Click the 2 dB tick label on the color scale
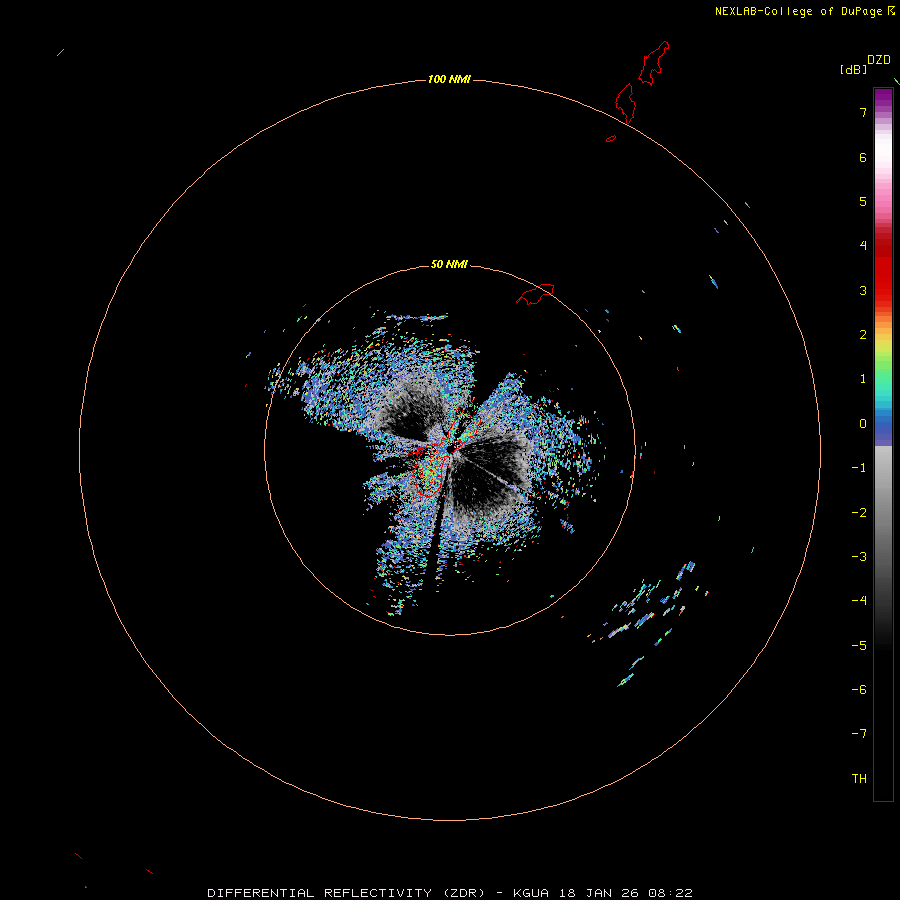Viewport: 900px width, 900px height. click(x=863, y=335)
